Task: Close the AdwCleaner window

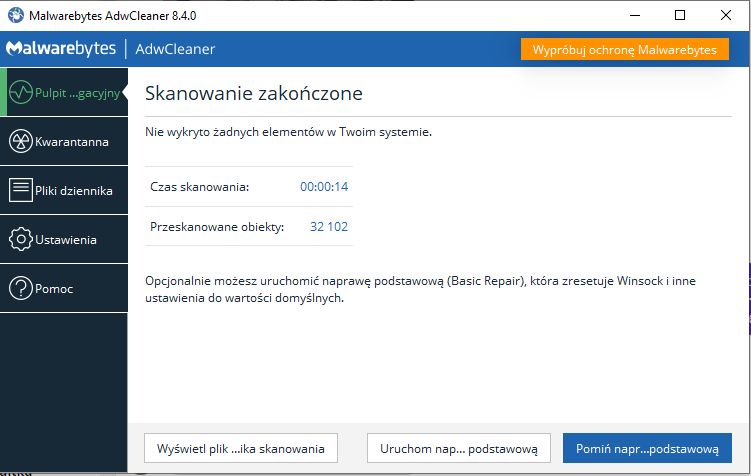Action: (x=726, y=15)
